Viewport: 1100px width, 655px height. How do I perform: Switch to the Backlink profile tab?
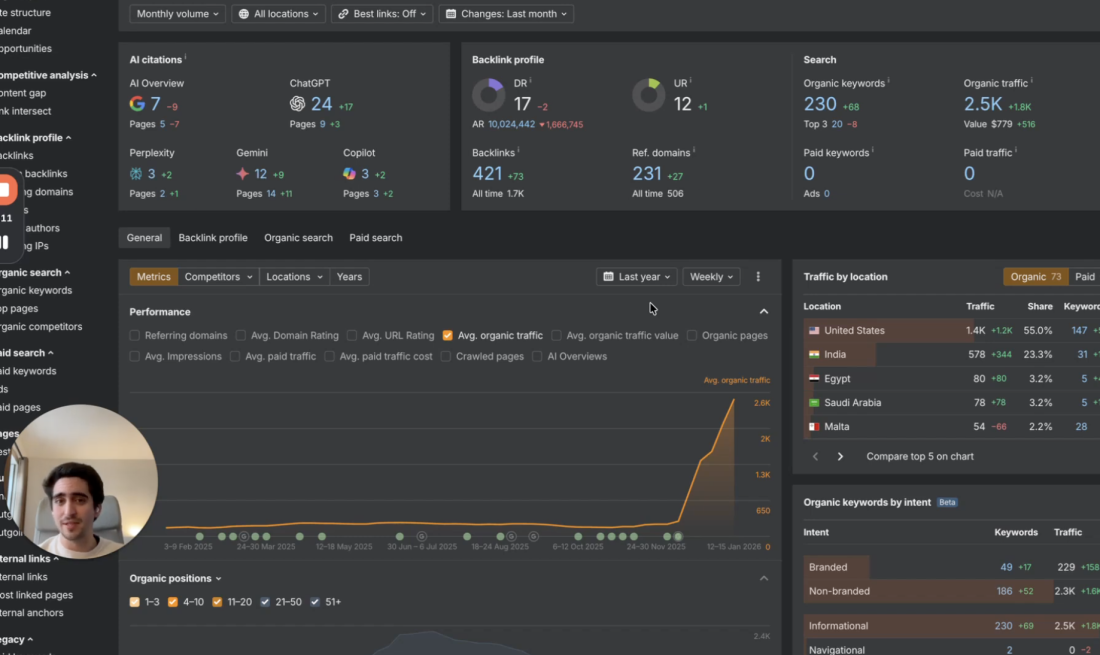tap(212, 238)
